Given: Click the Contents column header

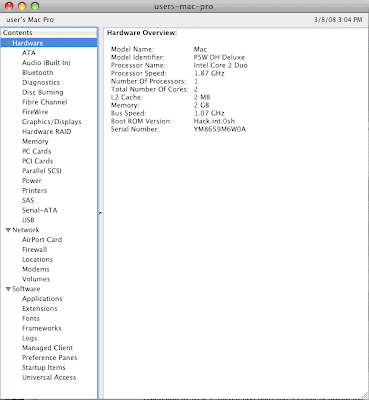Looking at the screenshot, I should click(x=49, y=33).
